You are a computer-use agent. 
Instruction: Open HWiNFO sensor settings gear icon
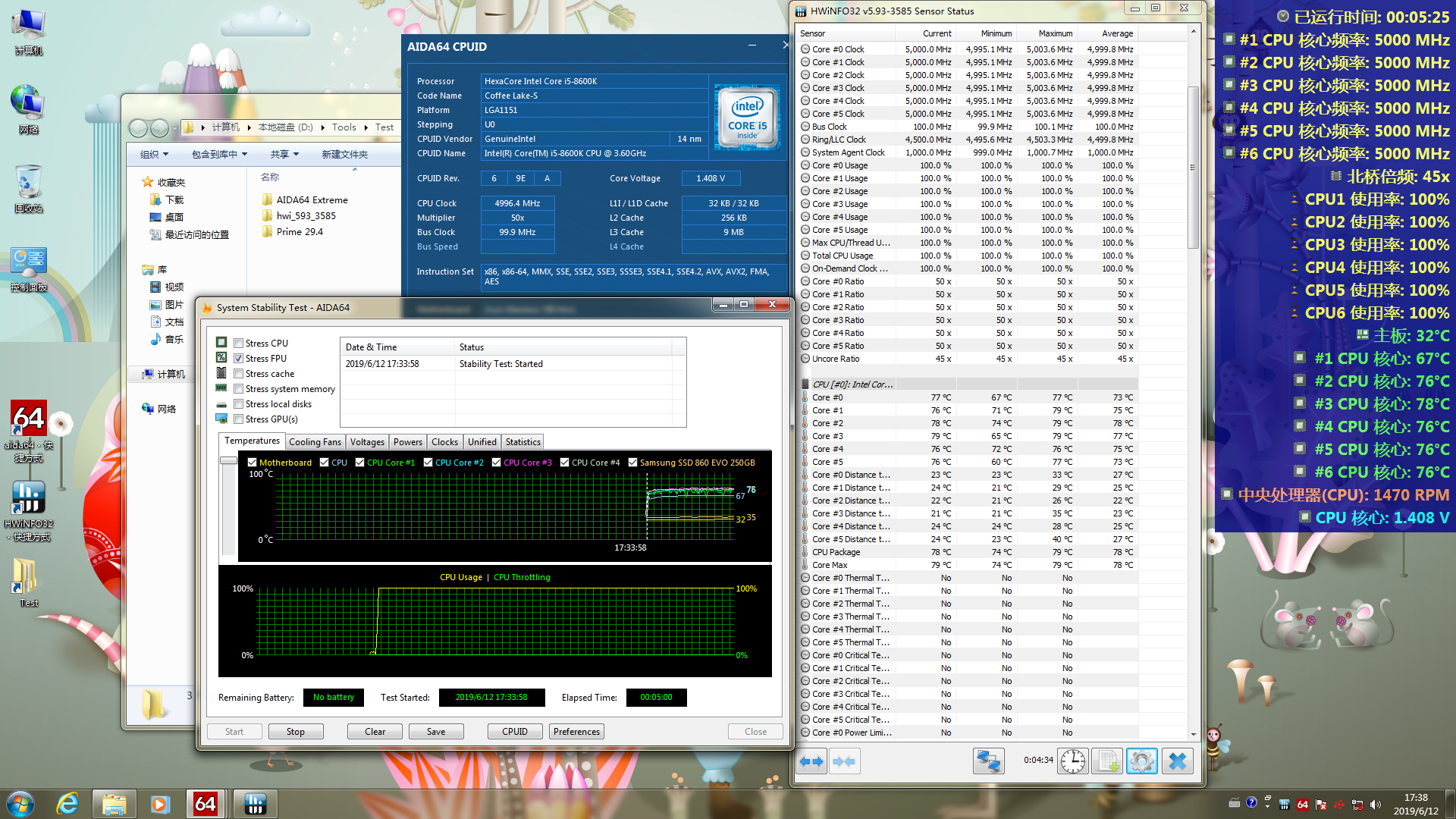pyautogui.click(x=1141, y=761)
